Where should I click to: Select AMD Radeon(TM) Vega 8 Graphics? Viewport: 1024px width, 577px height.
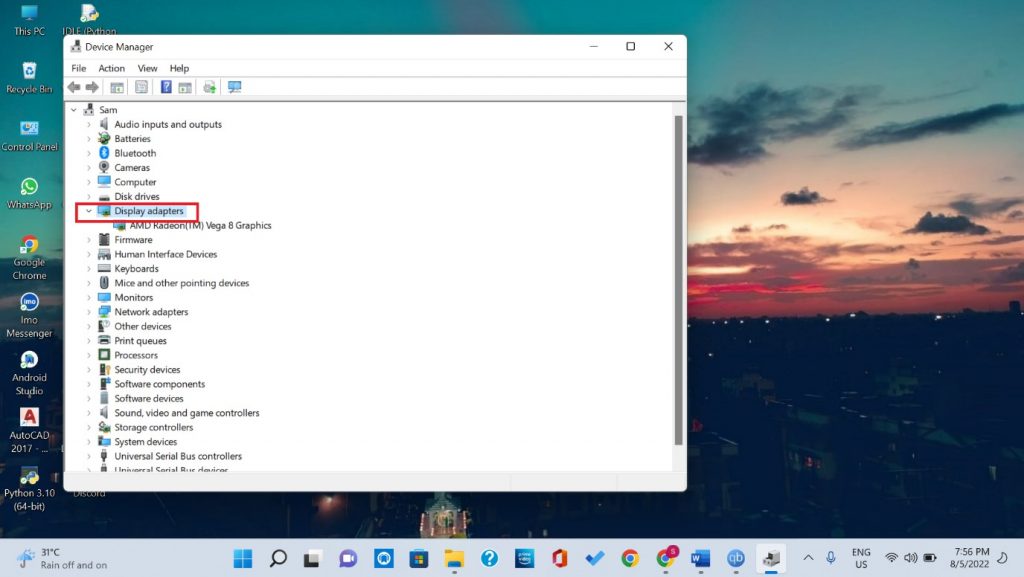(198, 225)
